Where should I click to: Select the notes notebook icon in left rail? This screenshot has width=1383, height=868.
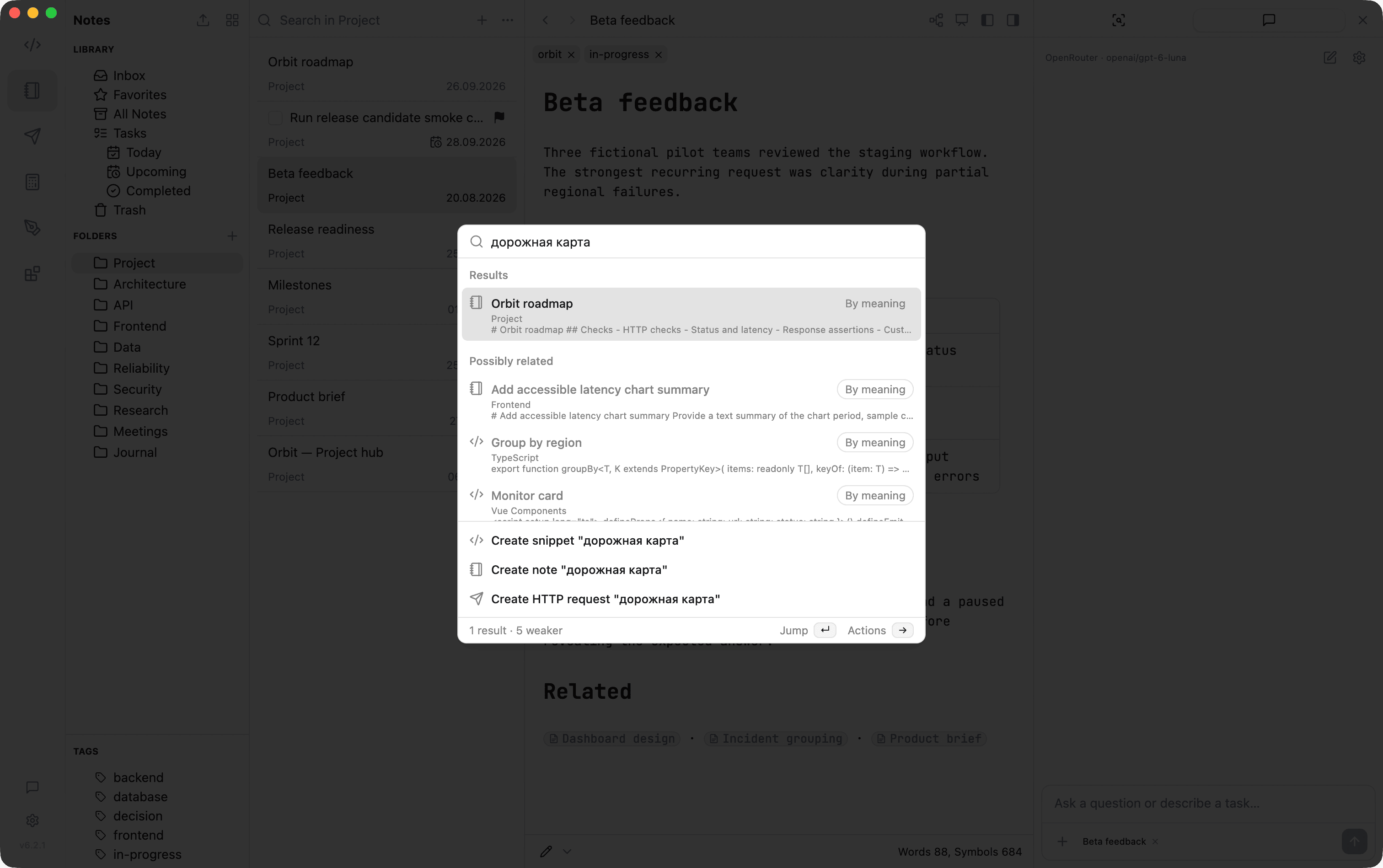click(32, 90)
